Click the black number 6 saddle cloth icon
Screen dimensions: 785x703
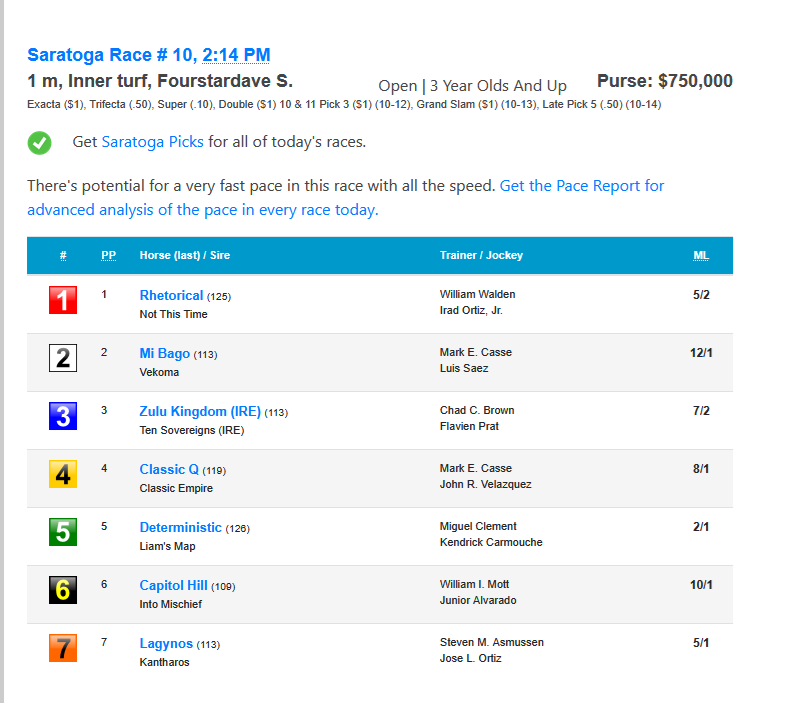[63, 590]
